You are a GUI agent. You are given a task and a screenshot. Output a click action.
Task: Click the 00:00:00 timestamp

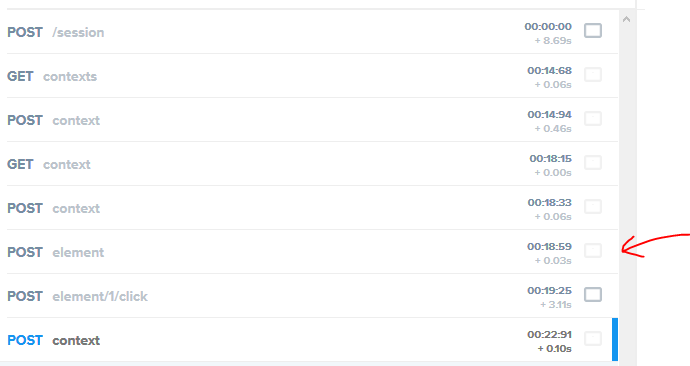point(548,26)
